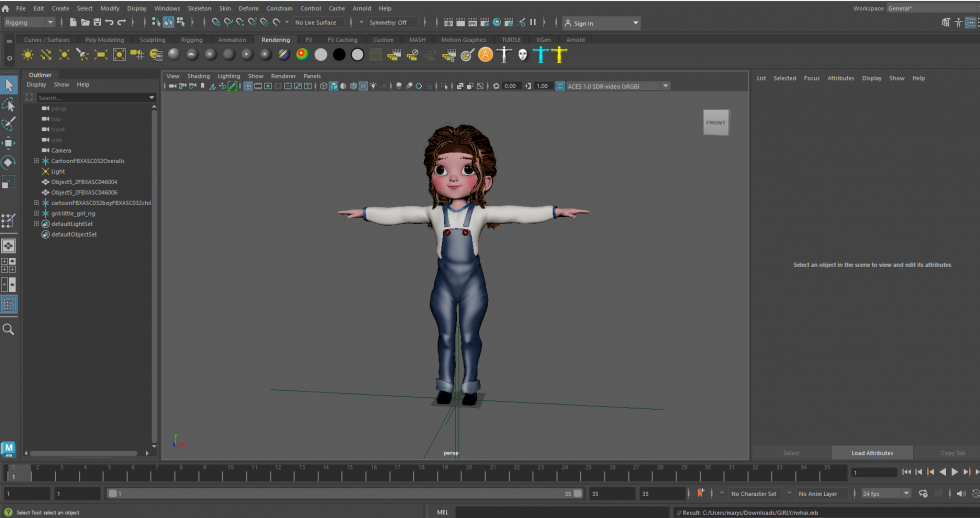Switch to four view panel layout

(9, 265)
